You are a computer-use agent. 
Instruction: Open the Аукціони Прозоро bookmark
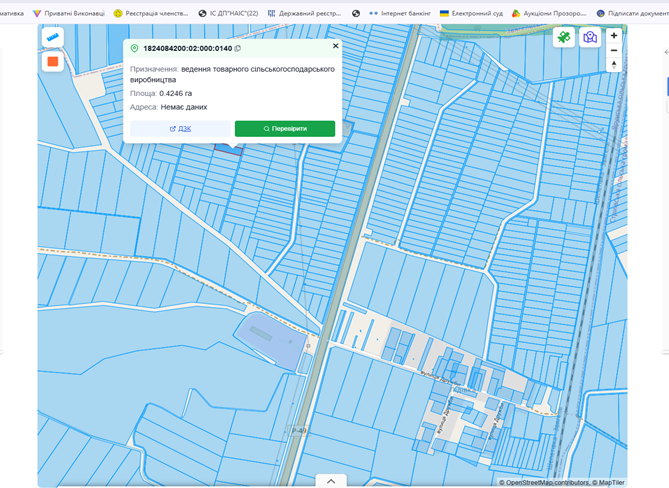550,14
